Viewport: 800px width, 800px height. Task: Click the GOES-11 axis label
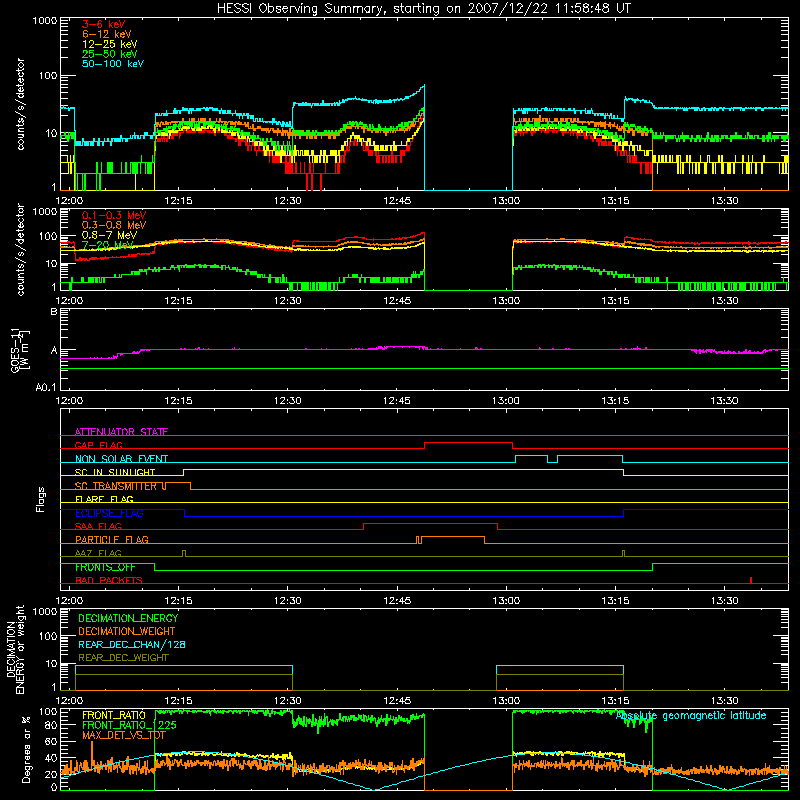[x=20, y=350]
